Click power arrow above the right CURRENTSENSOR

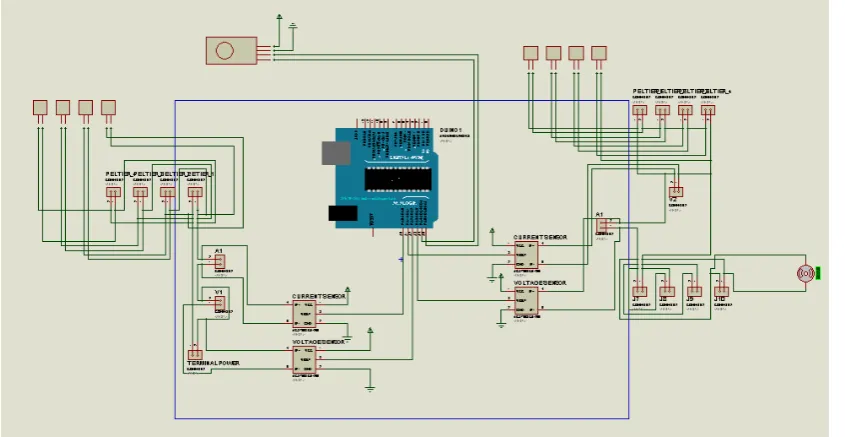(x=492, y=232)
